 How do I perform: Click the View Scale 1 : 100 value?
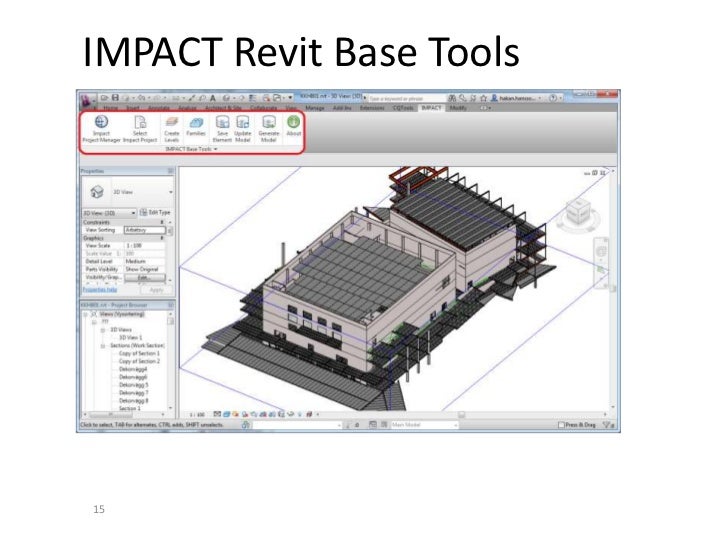(144, 245)
